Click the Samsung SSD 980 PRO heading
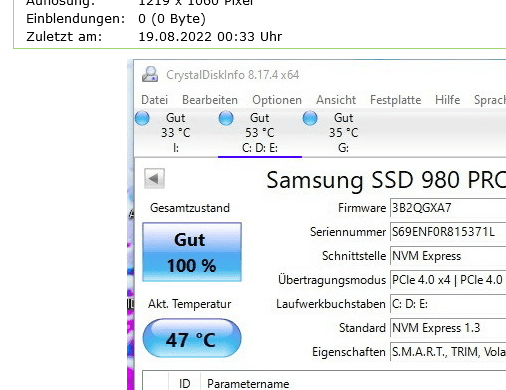Screen dimensions: 506x390 click(386, 180)
